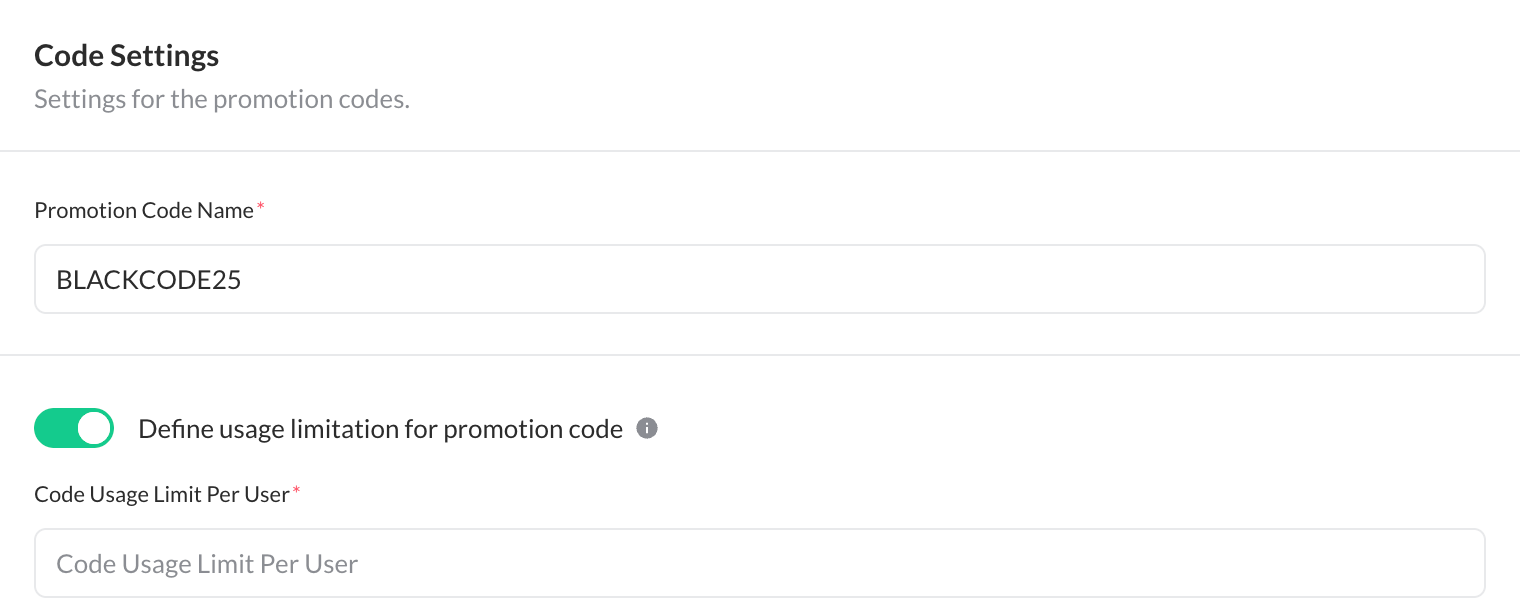Click the 'Code Usage Limit Per User' label
Screen dimensions: 1520x614
pyautogui.click(x=161, y=494)
